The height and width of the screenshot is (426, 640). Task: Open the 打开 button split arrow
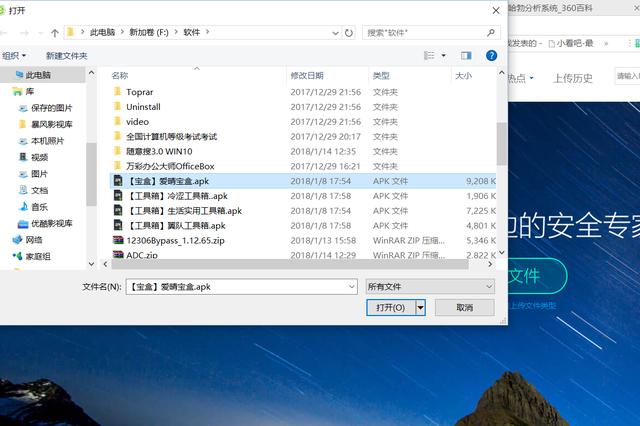pyautogui.click(x=420, y=308)
